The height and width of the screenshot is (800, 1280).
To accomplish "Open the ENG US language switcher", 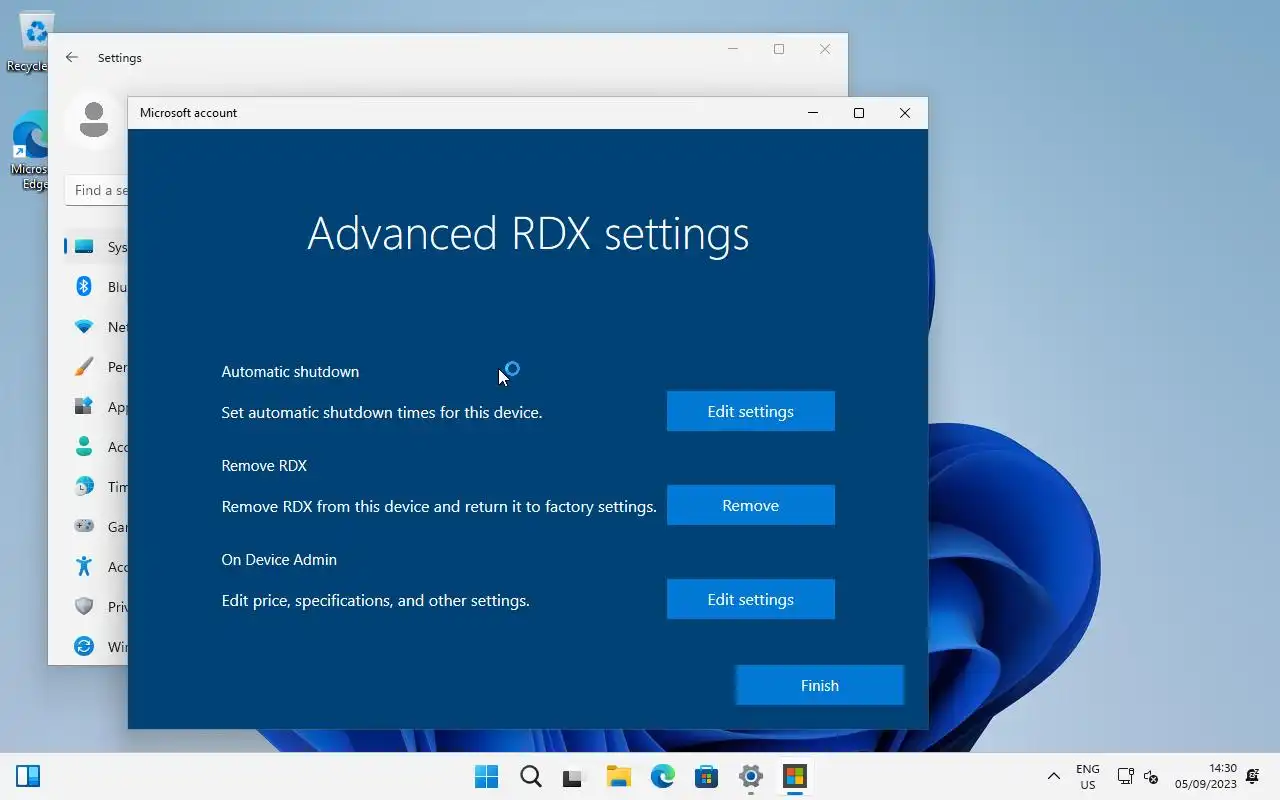I will (x=1087, y=777).
